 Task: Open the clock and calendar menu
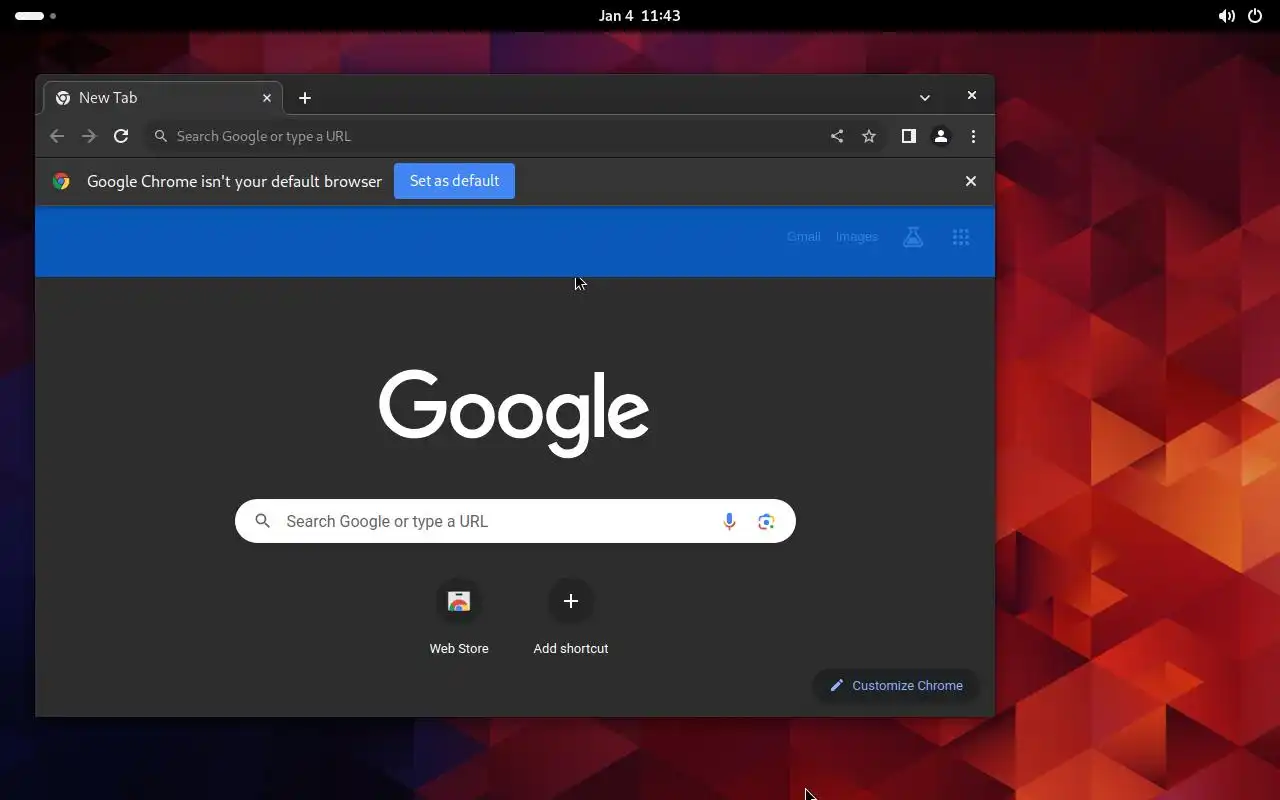(x=640, y=15)
